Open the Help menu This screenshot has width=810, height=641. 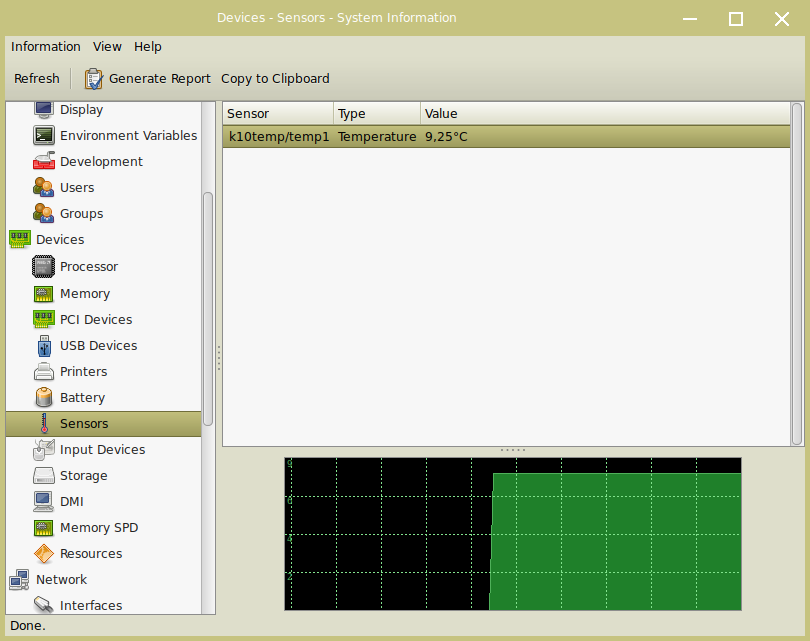(x=148, y=46)
